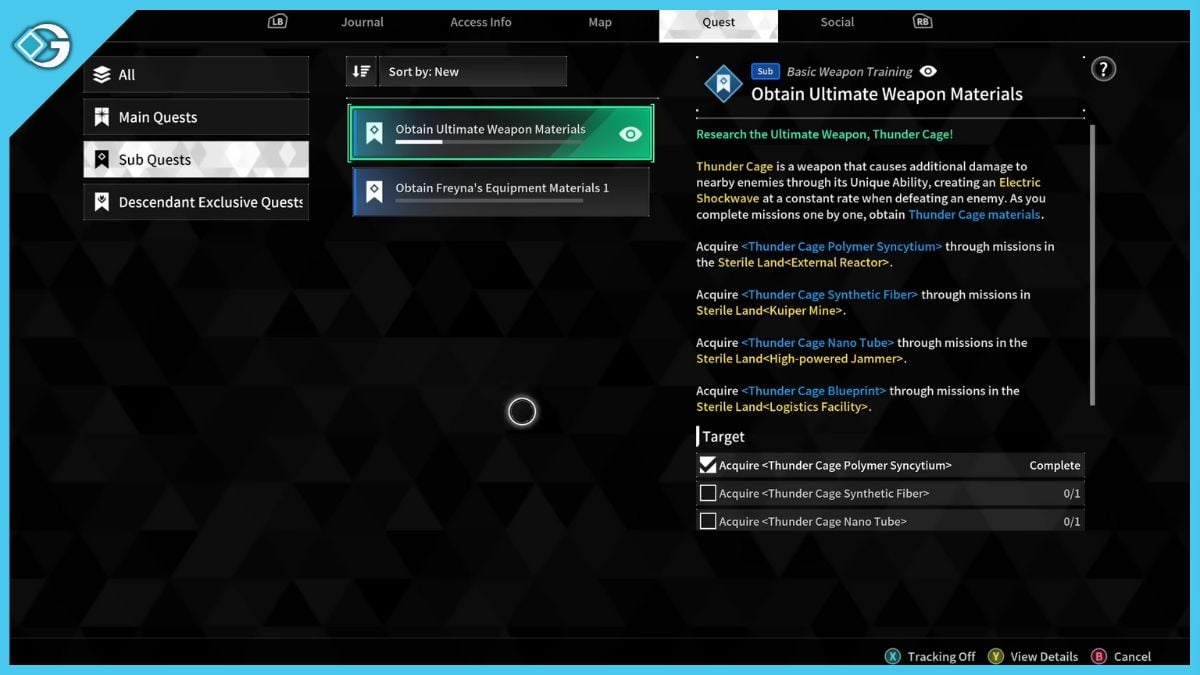Click Cancel label
The image size is (1200, 675).
[1132, 657]
